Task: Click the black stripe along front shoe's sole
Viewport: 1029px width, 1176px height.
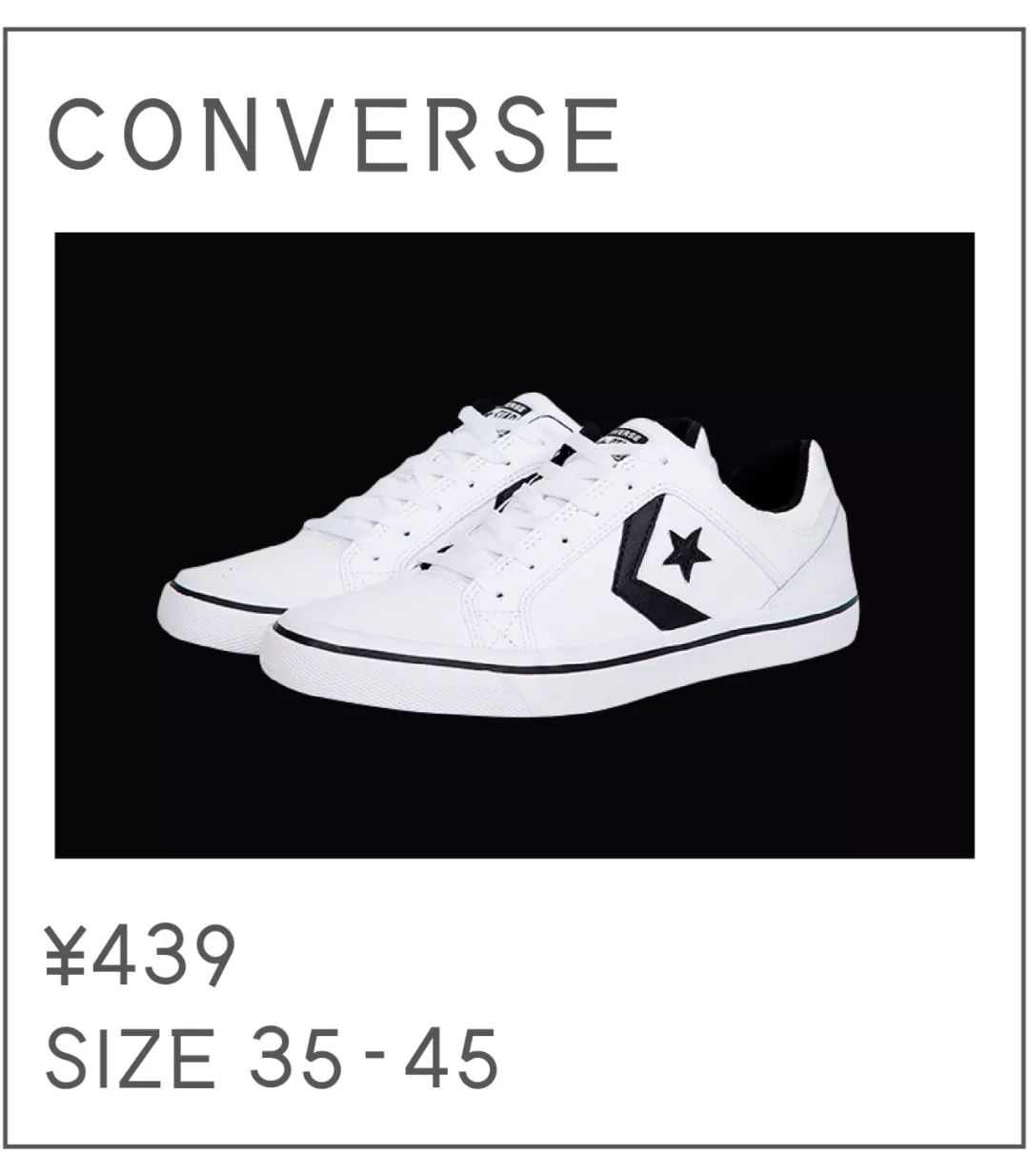Action: click(x=562, y=642)
